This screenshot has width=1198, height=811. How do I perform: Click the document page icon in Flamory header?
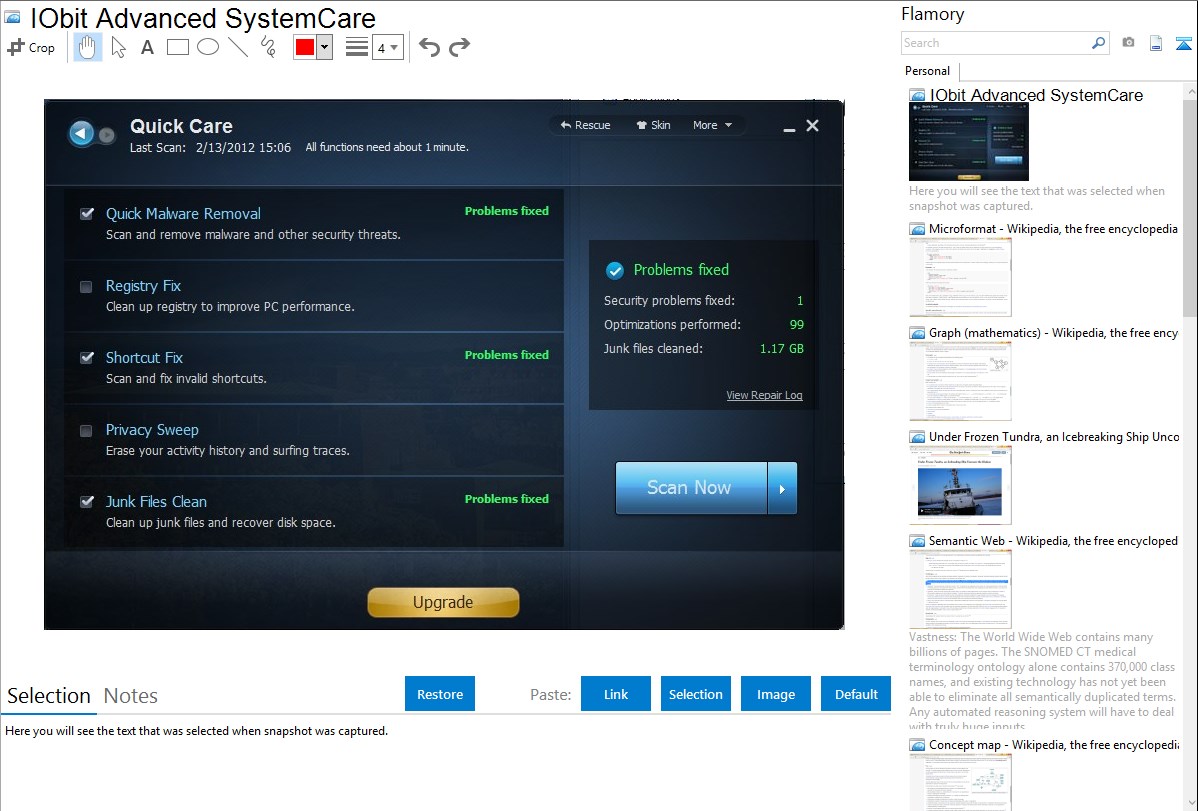pos(1156,43)
